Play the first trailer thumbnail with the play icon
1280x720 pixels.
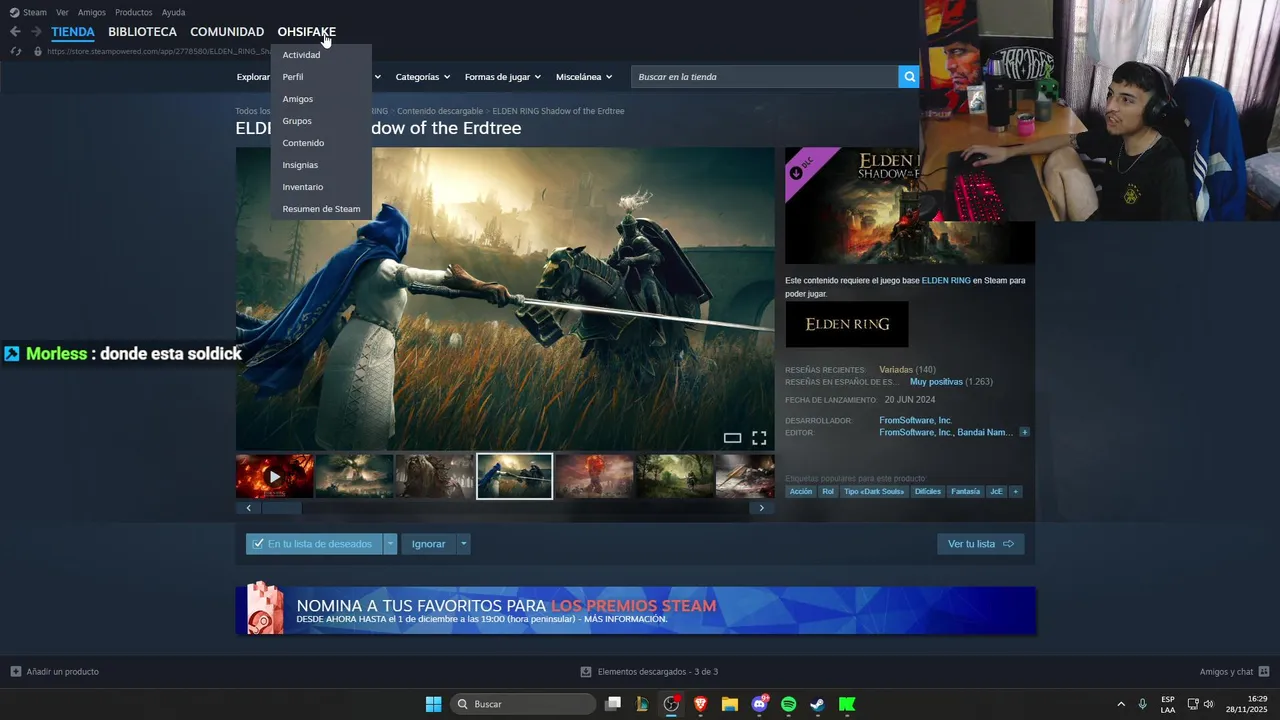coord(275,477)
